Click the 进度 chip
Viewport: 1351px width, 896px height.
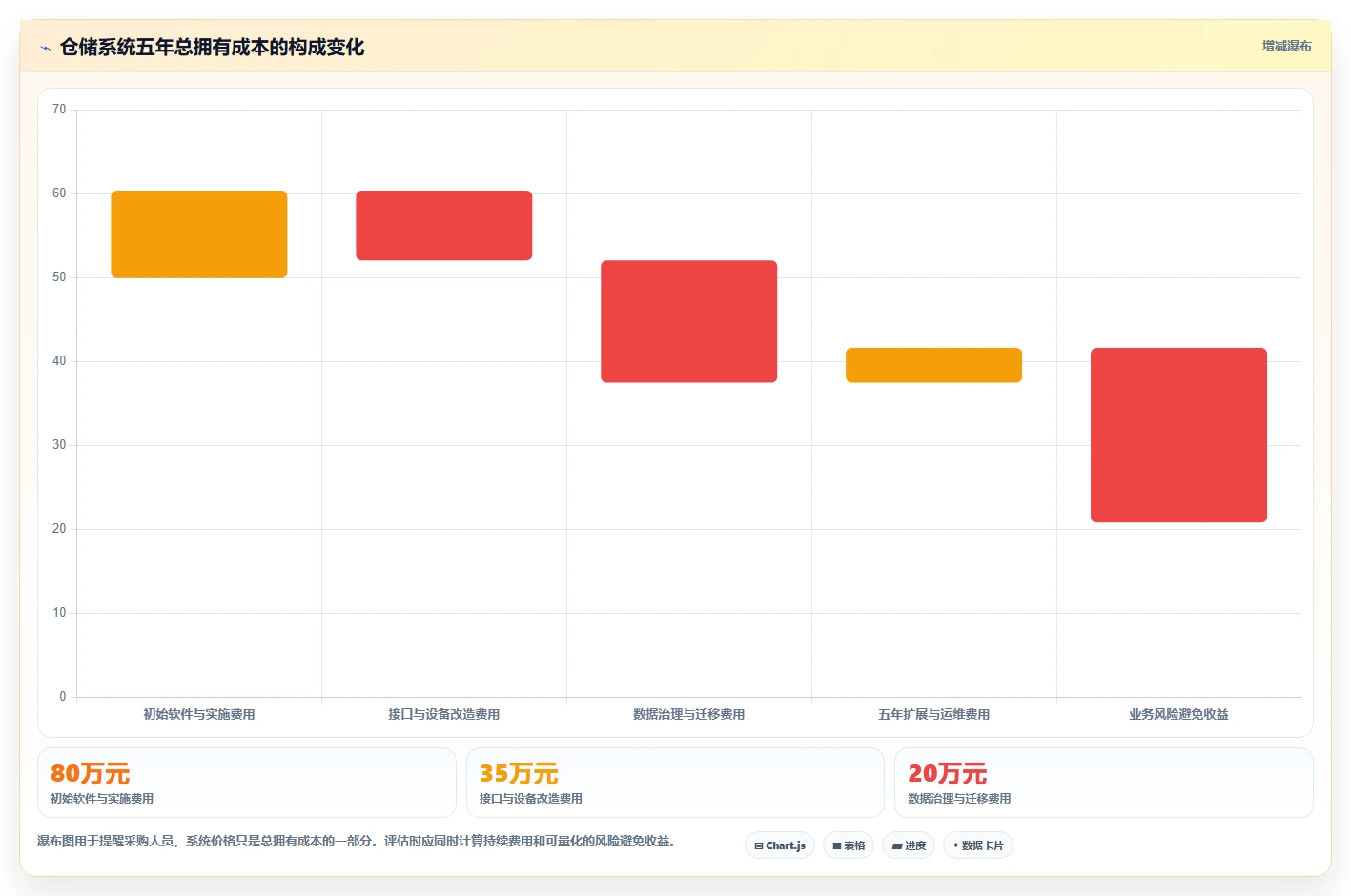click(909, 845)
